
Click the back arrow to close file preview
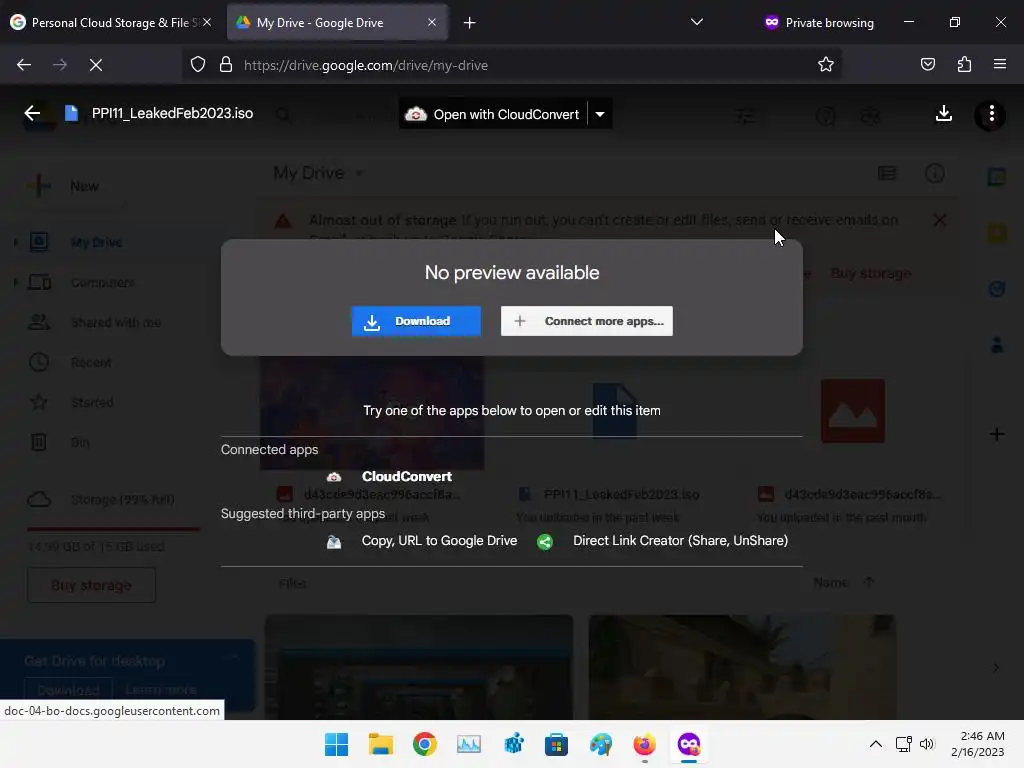[32, 114]
